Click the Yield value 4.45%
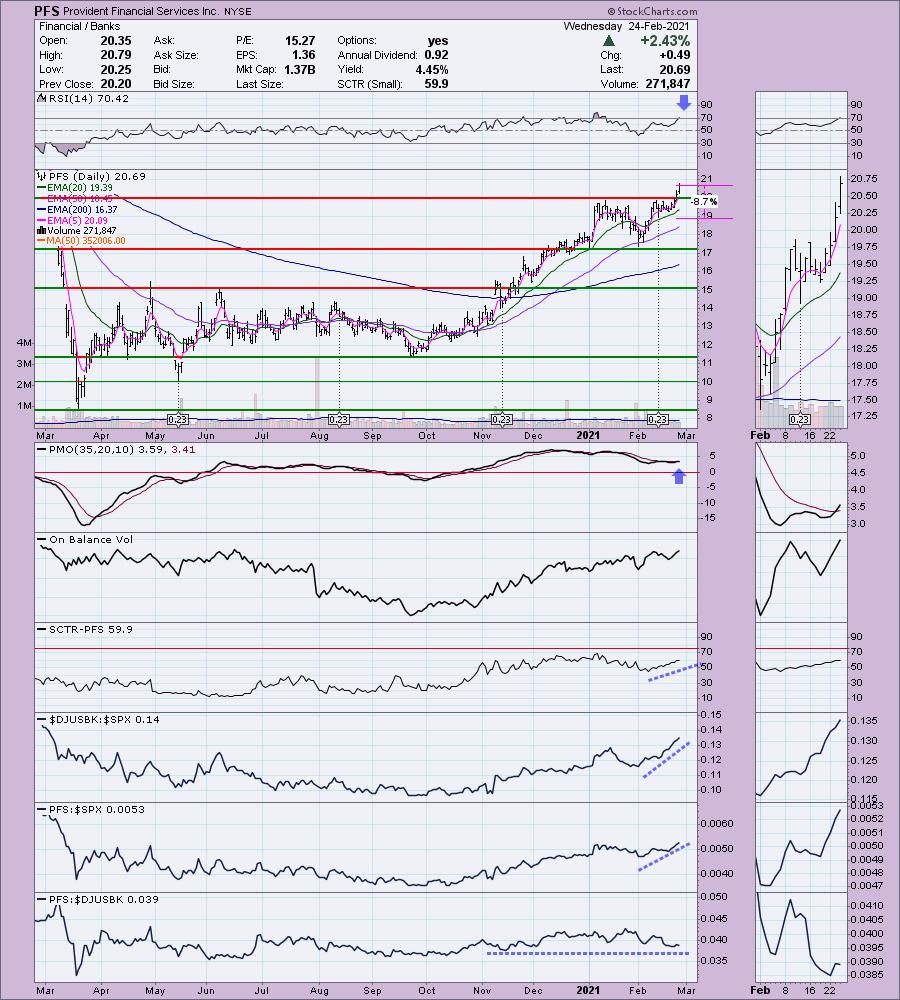The width and height of the screenshot is (900, 1000). pos(432,70)
